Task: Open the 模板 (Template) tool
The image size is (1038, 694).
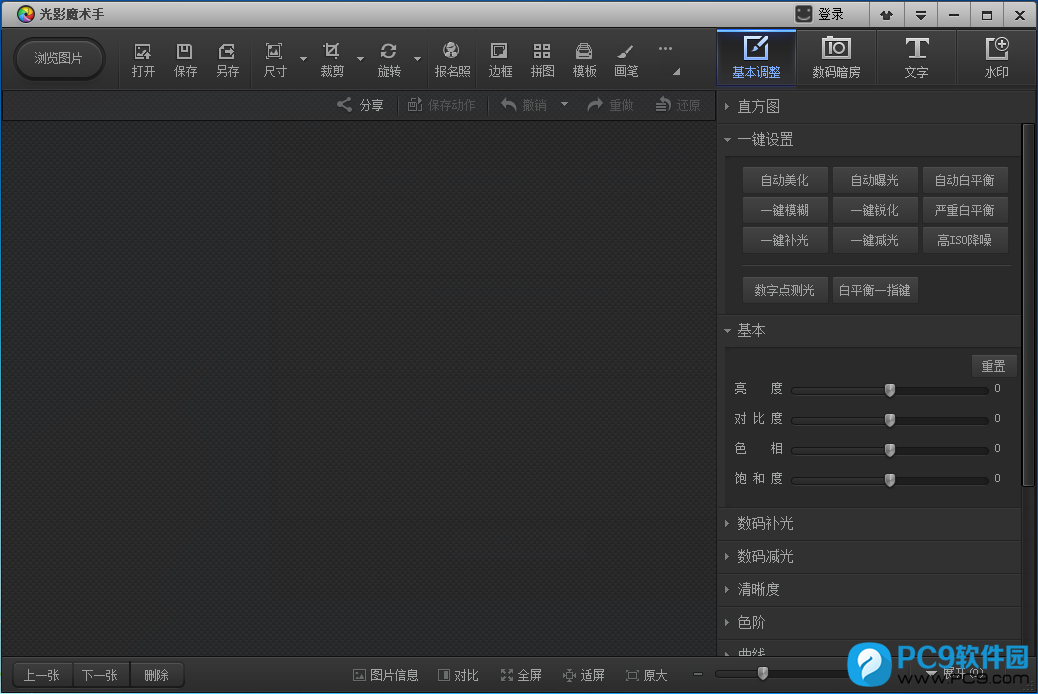Action: point(584,60)
